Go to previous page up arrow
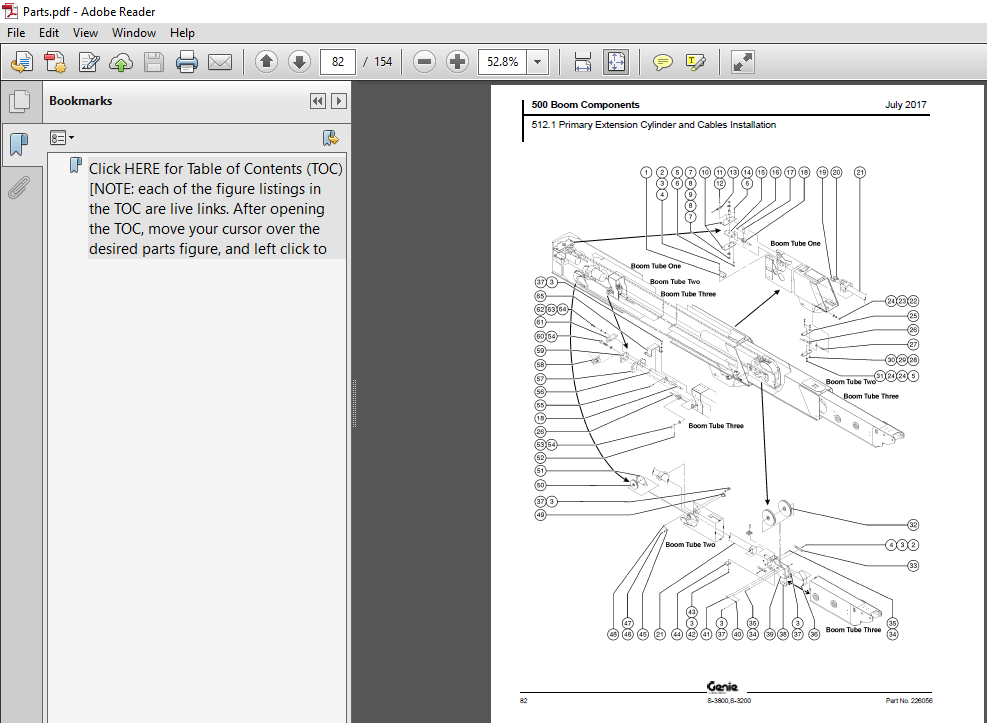Screen dimensions: 987x723 click(266, 62)
